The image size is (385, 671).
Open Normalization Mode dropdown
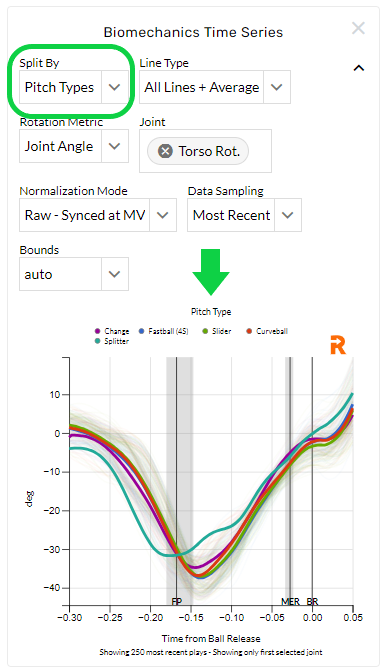tap(98, 215)
